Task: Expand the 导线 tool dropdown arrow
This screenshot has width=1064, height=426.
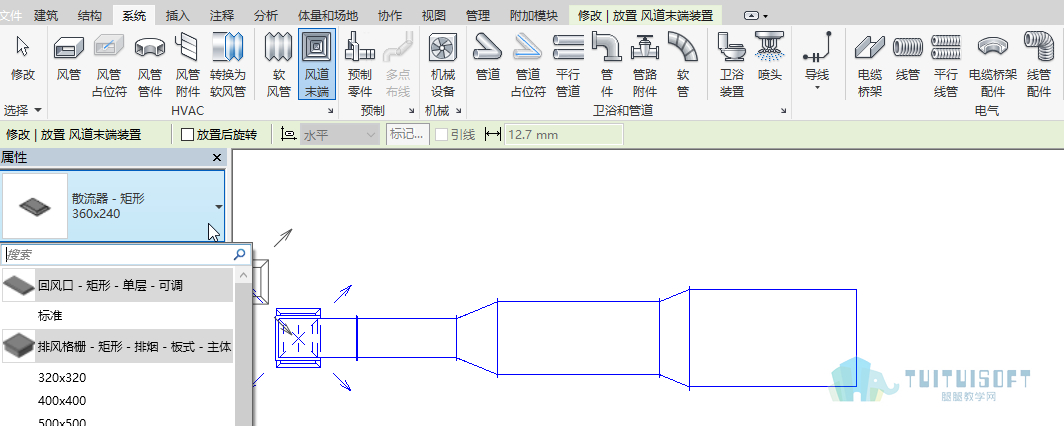Action: (x=817, y=88)
